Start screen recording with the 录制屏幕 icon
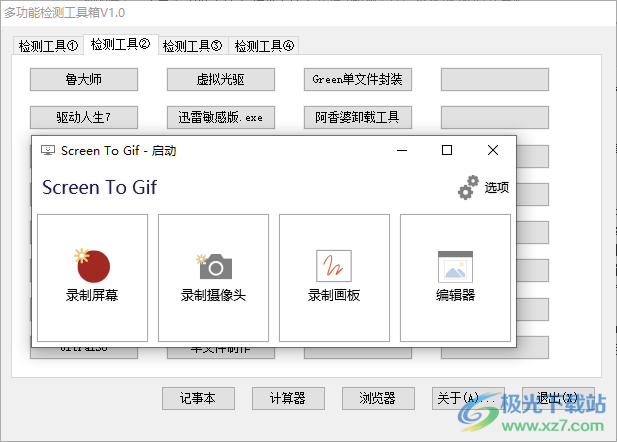This screenshot has width=617, height=442. pyautogui.click(x=92, y=278)
